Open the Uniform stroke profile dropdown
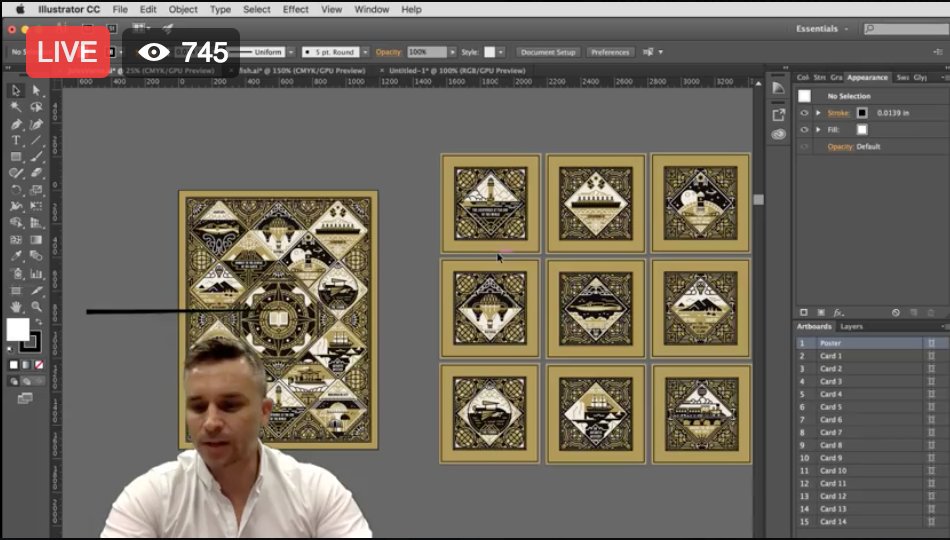The image size is (950, 540). click(291, 52)
